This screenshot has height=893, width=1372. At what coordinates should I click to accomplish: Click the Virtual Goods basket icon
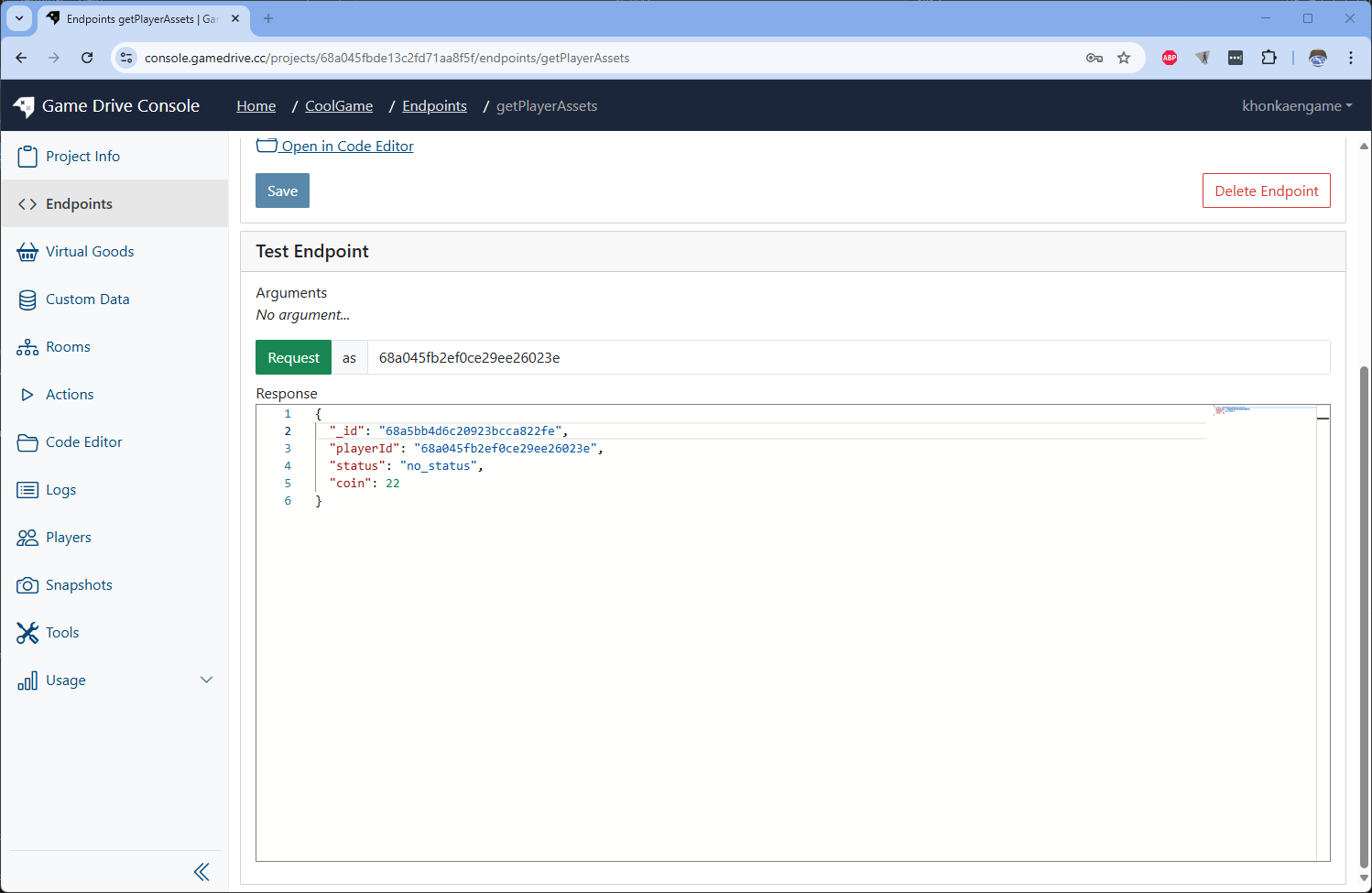[x=27, y=252]
